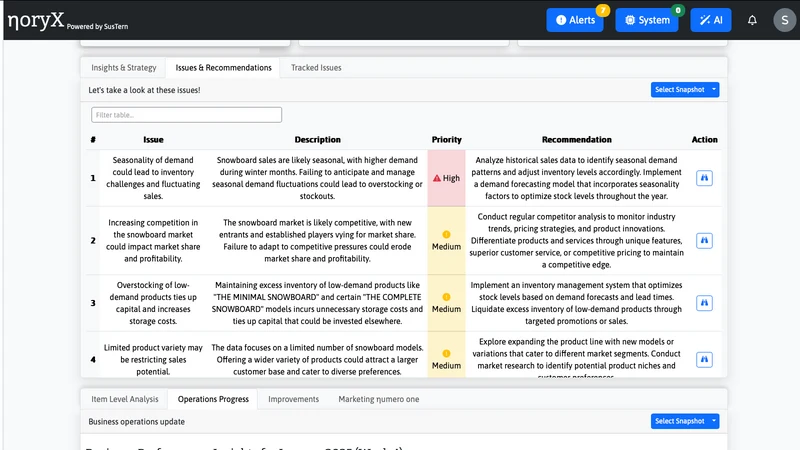Viewport: 800px width, 450px height.
Task: Click binoculars action for overstocking issue
Action: (704, 303)
